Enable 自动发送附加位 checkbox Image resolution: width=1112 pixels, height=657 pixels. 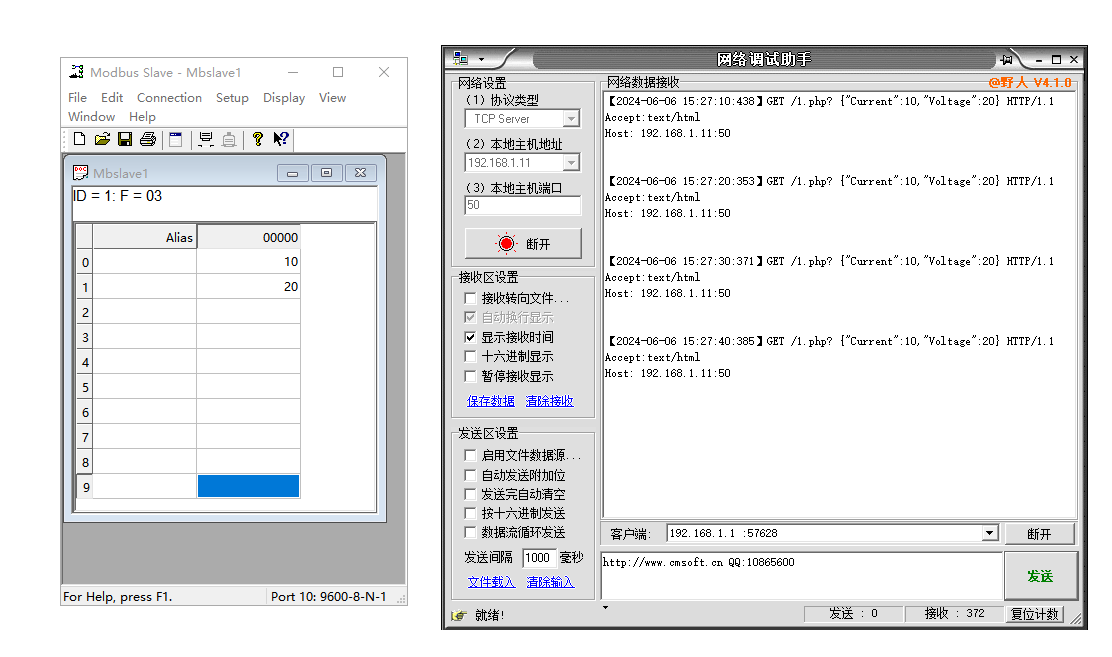469,475
